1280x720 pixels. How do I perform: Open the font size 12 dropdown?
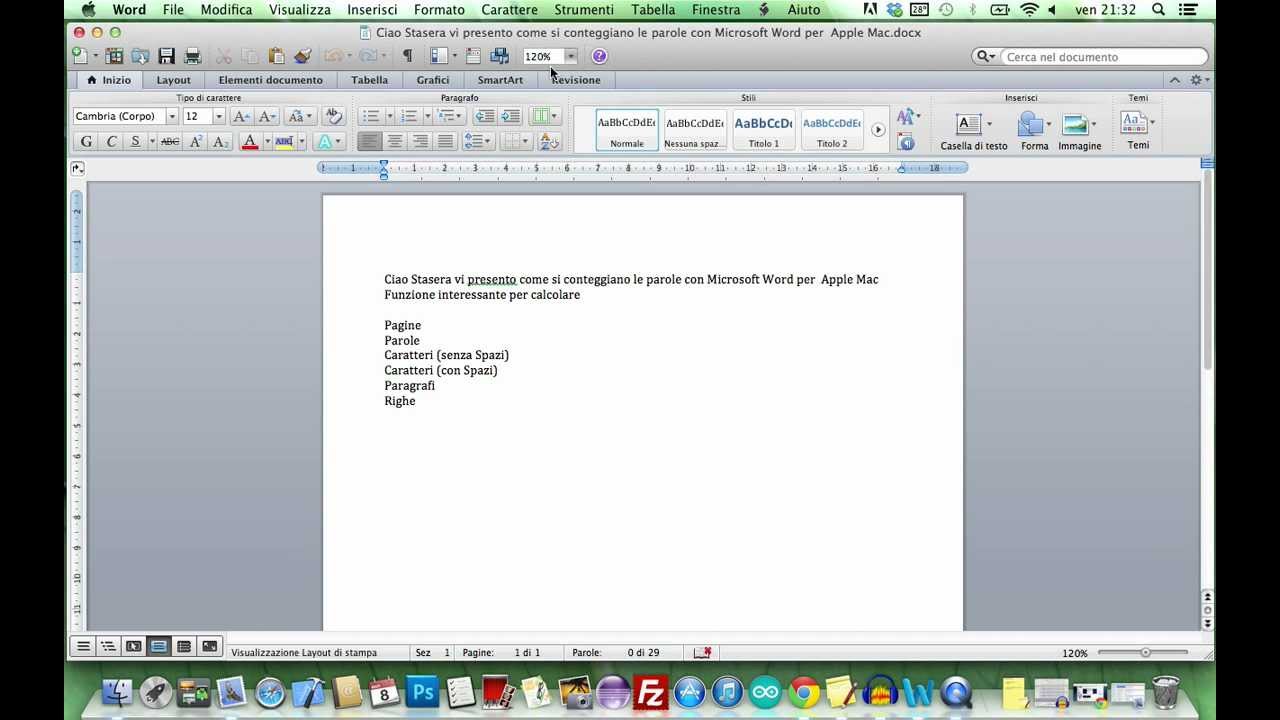[219, 116]
